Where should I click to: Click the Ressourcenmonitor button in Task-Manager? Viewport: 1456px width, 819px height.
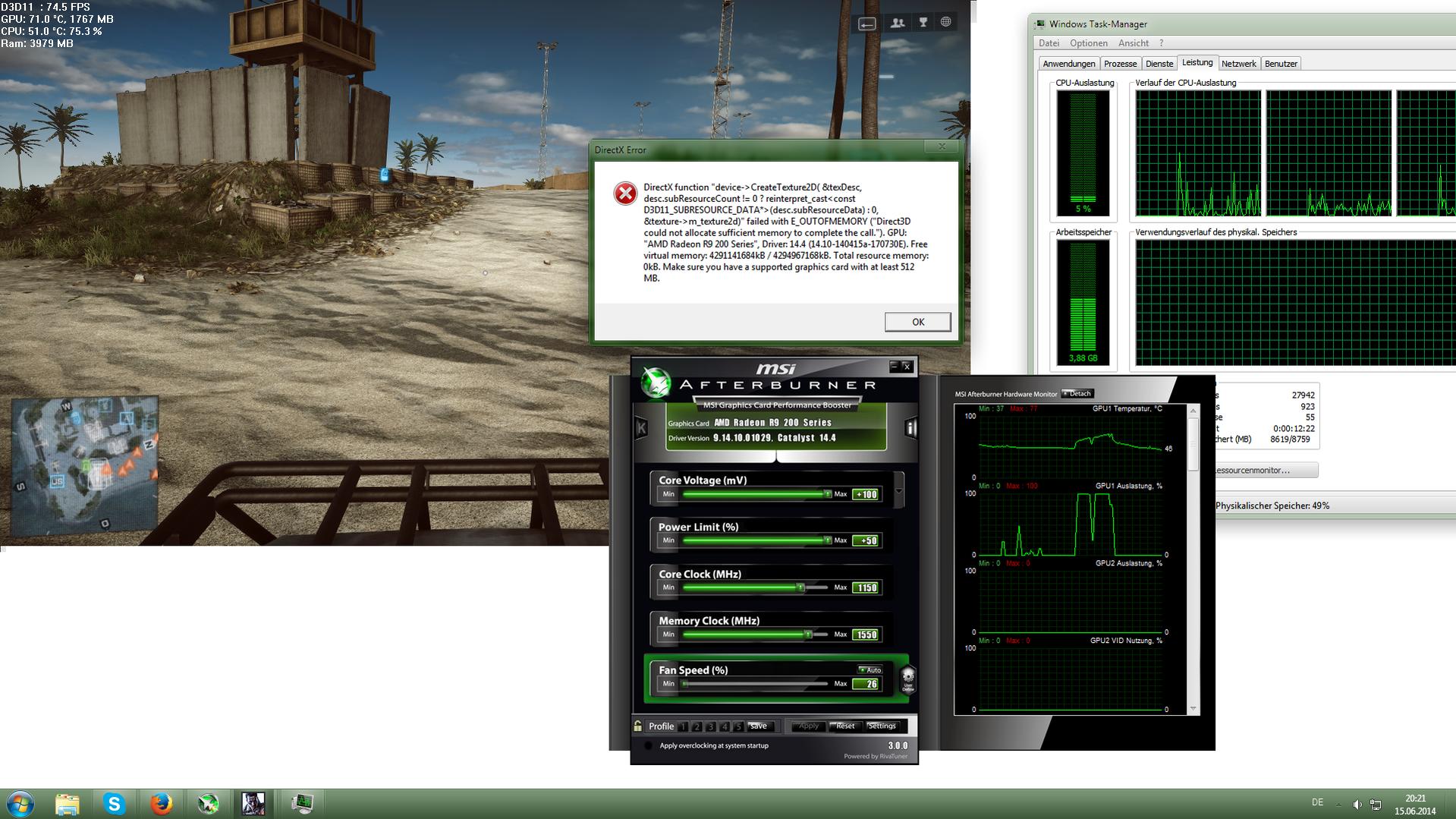point(1266,471)
